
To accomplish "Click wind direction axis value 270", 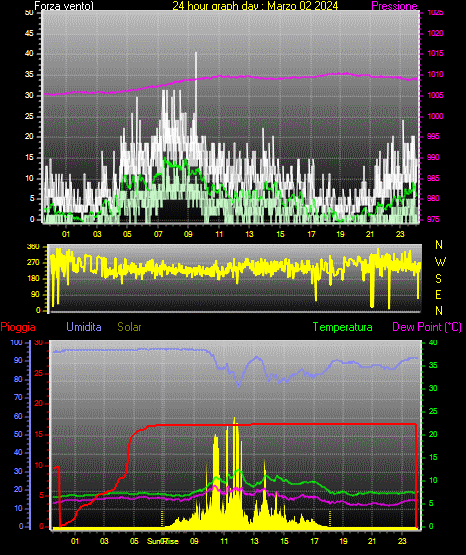I will 33,263.
